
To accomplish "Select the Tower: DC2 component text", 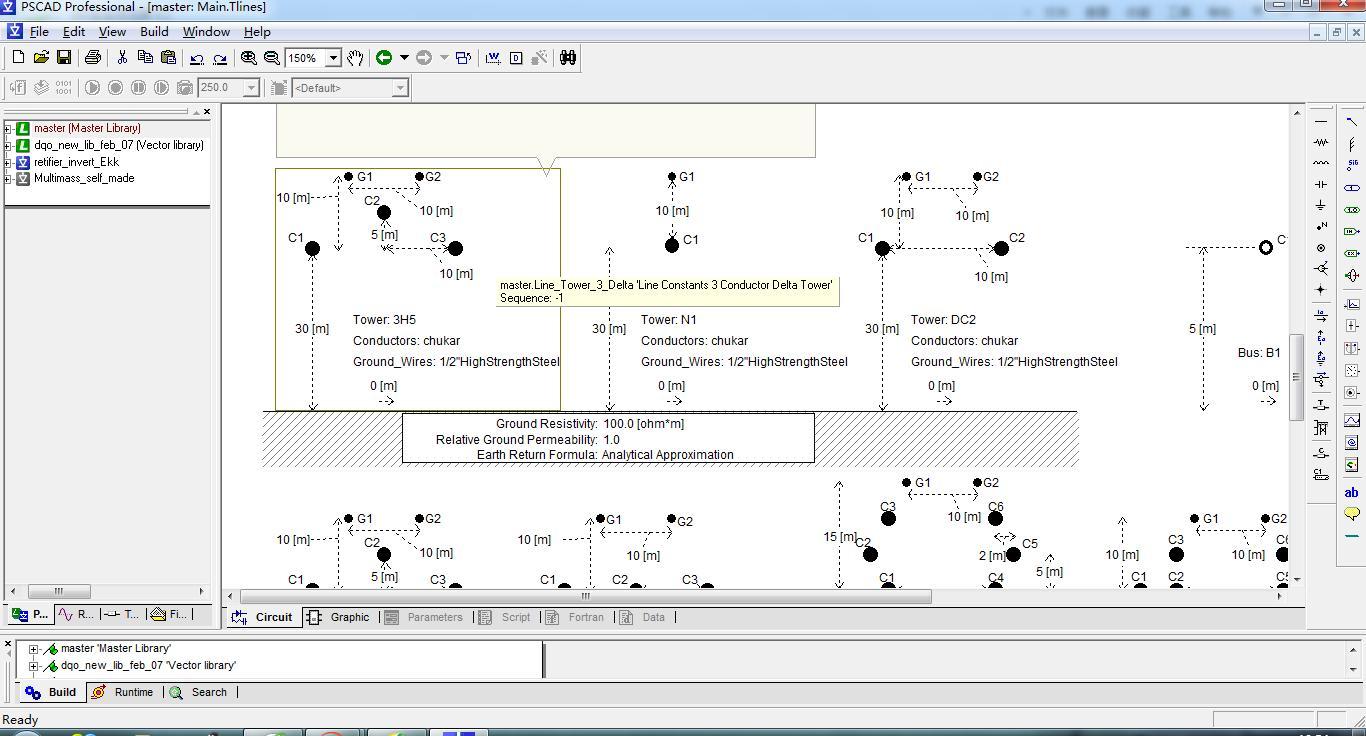I will (943, 320).
